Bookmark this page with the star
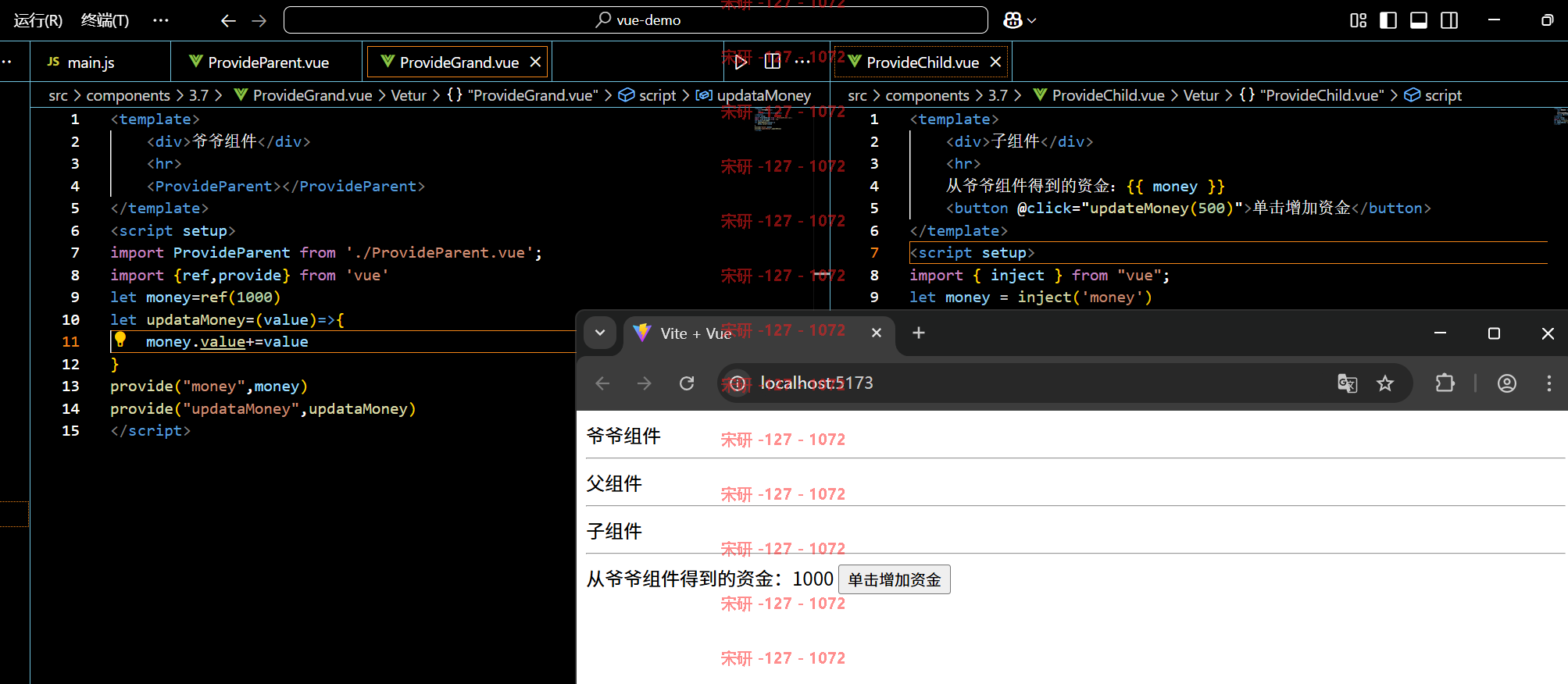The image size is (1568, 684). coord(1385,383)
